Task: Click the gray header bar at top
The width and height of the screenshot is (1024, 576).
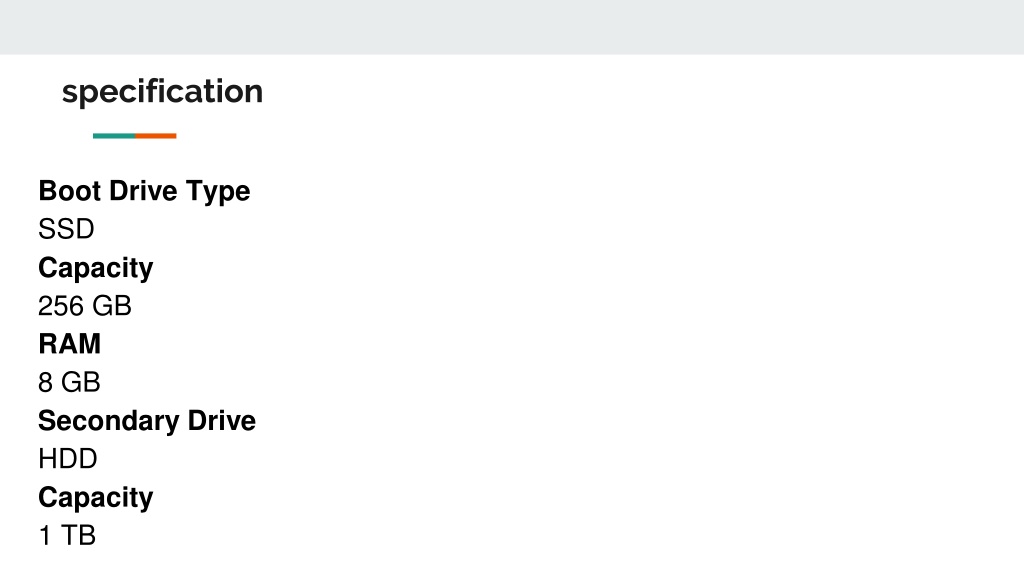Action: (x=512, y=27)
